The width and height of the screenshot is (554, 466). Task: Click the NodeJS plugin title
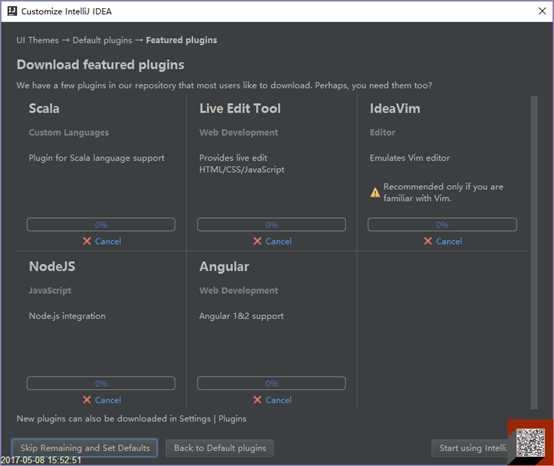(52, 267)
